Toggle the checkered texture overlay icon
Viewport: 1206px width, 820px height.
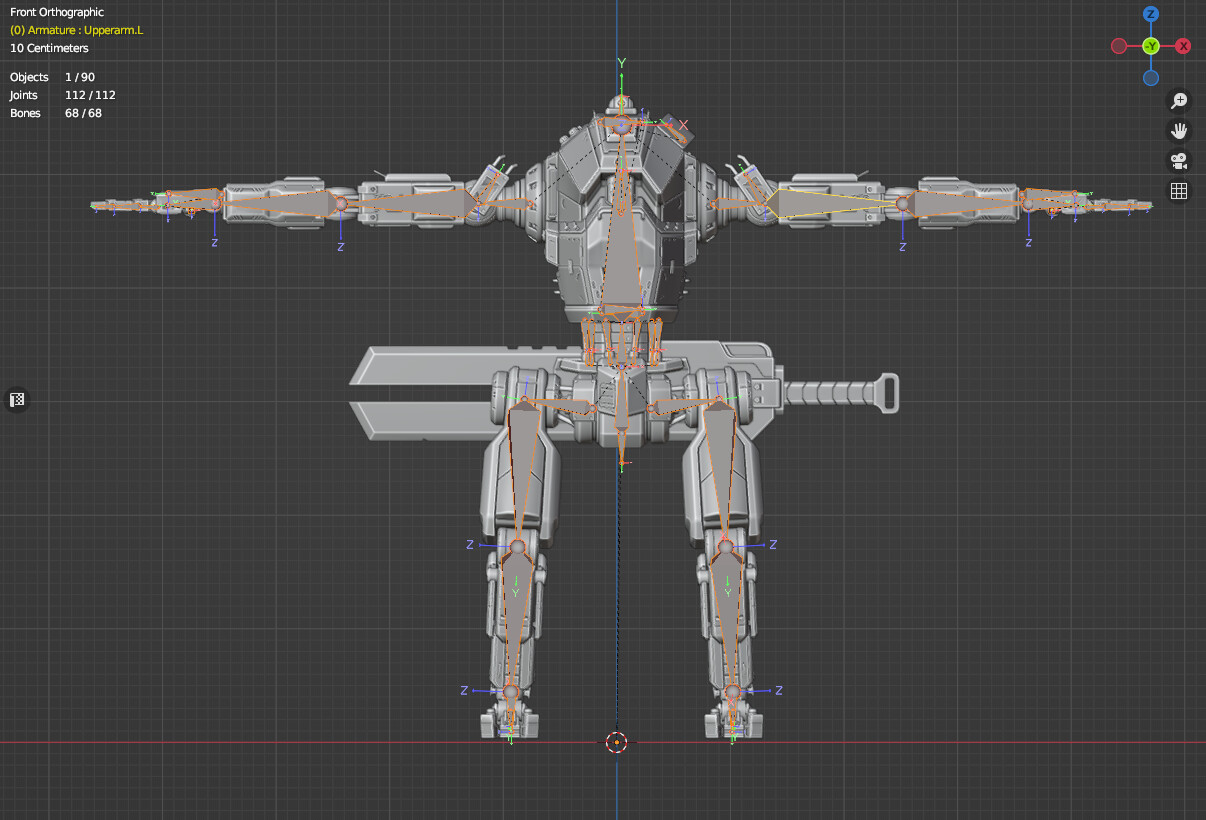click(16, 399)
